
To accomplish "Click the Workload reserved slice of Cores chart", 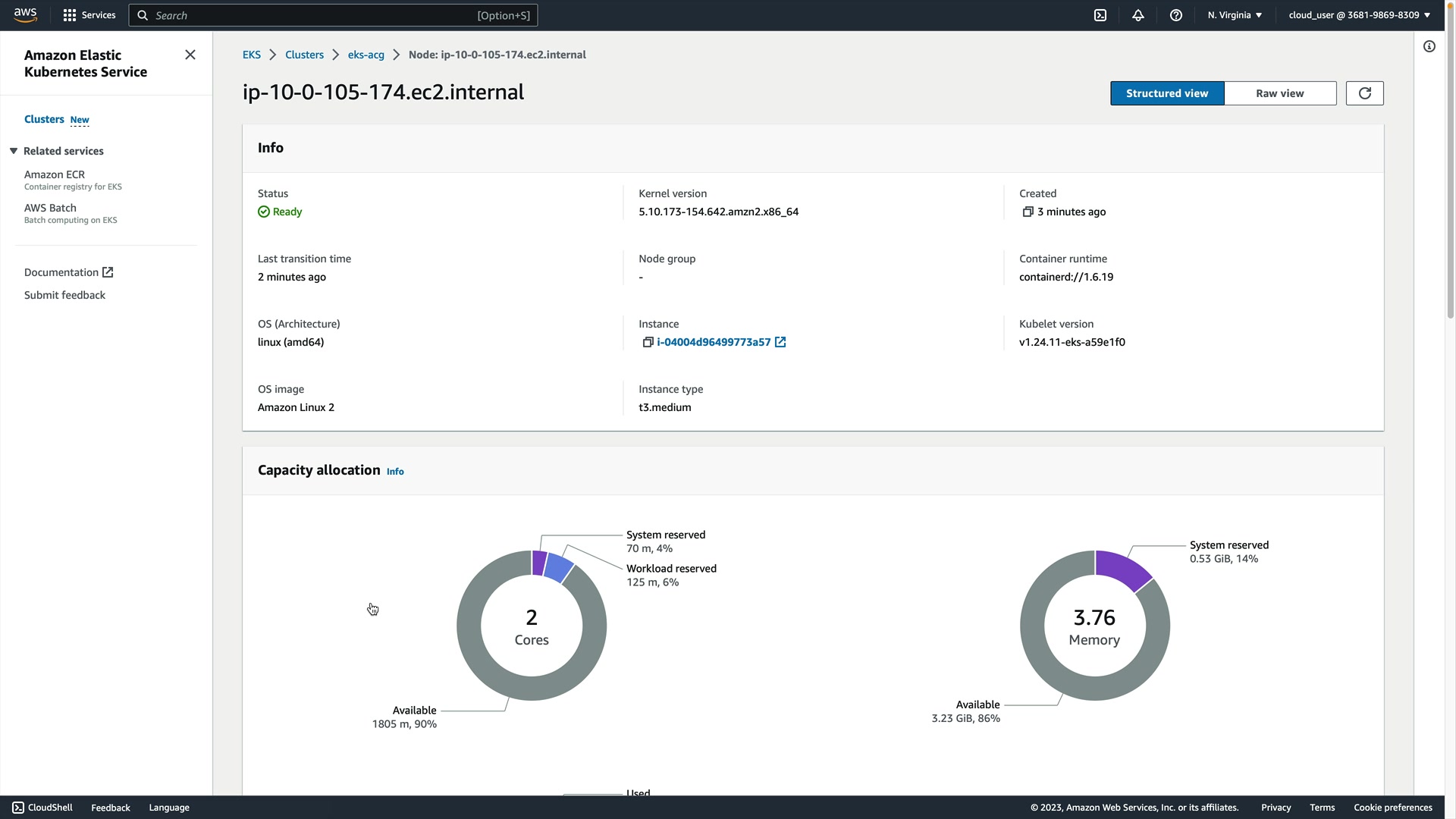I will coord(559,567).
